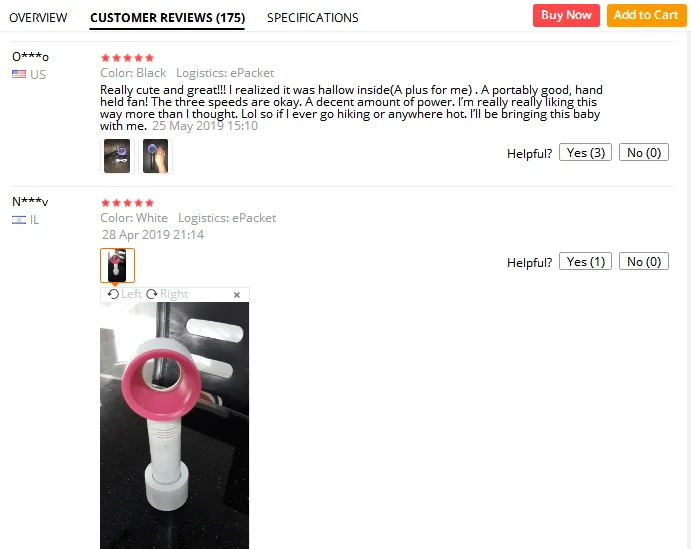Image resolution: width=691 pixels, height=549 pixels.
Task: Click the five-star rating of O***o
Action: tap(127, 58)
